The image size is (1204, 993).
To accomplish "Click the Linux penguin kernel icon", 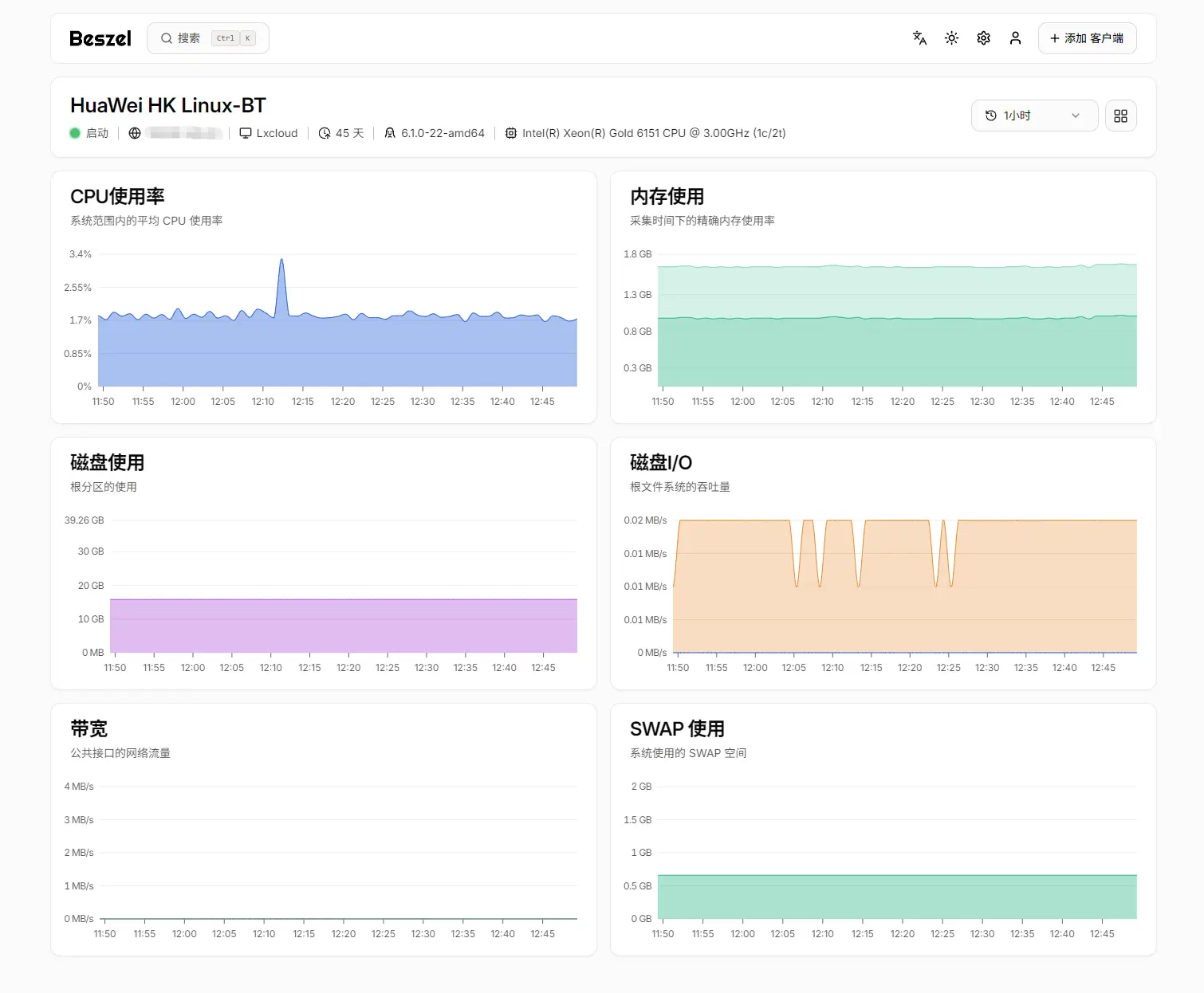I will 390,133.
